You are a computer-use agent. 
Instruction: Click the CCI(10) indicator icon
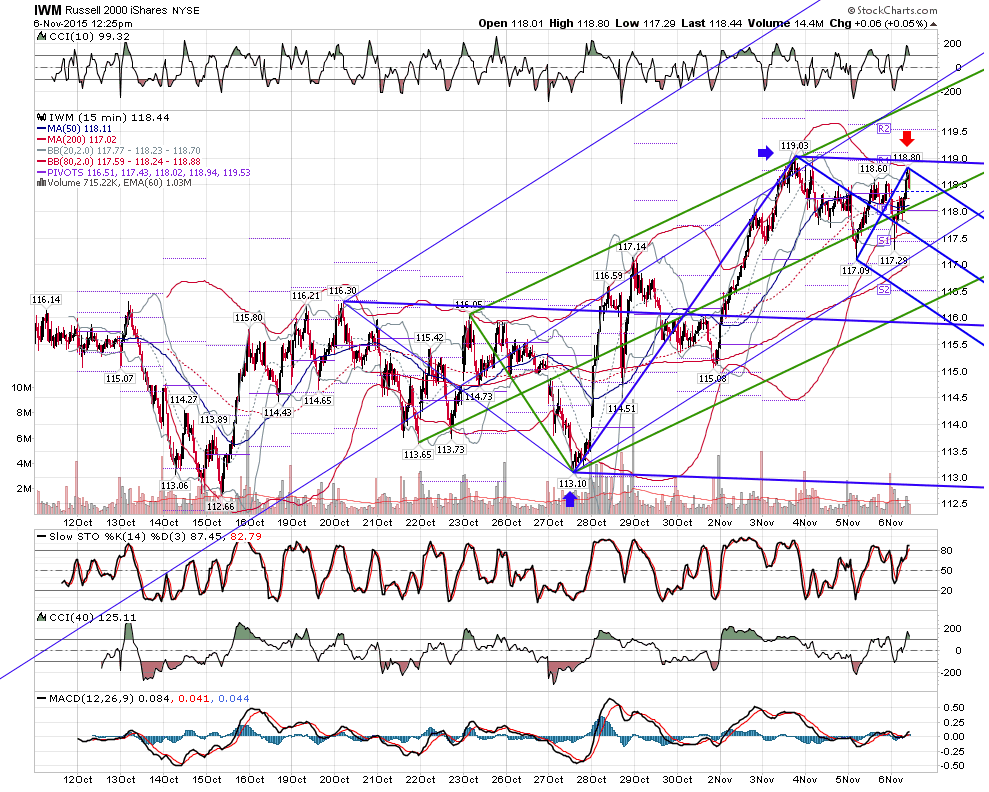pyautogui.click(x=42, y=37)
